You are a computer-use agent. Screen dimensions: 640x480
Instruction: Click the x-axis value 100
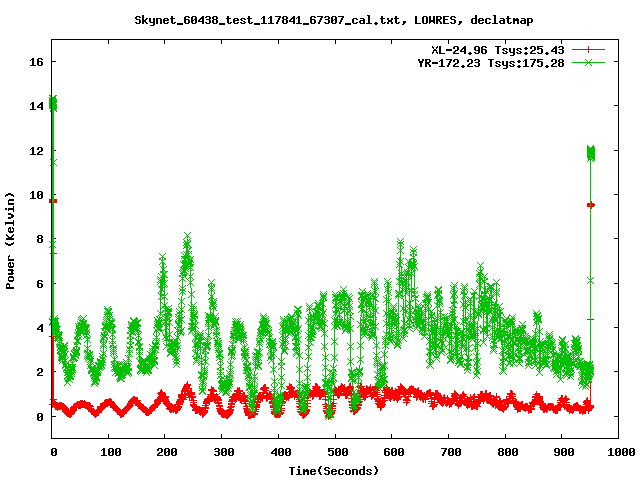pyautogui.click(x=111, y=452)
